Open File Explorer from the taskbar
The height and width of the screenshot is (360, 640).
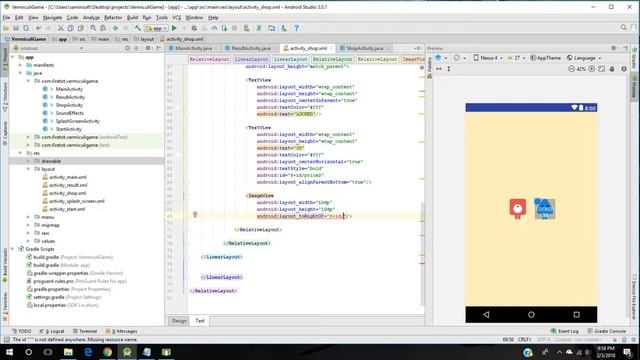[x=68, y=352]
